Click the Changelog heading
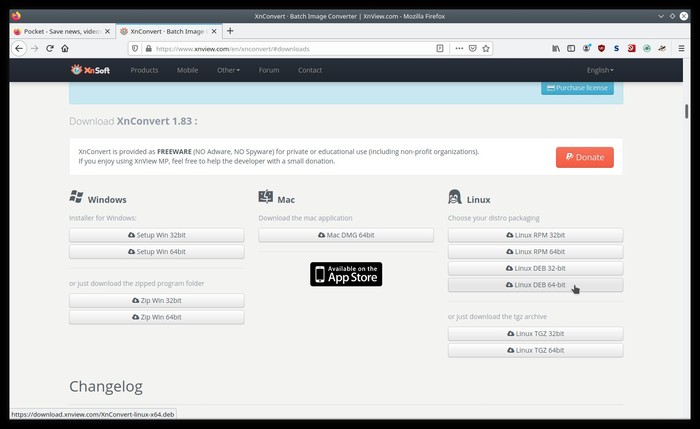The width and height of the screenshot is (700, 429). [106, 386]
